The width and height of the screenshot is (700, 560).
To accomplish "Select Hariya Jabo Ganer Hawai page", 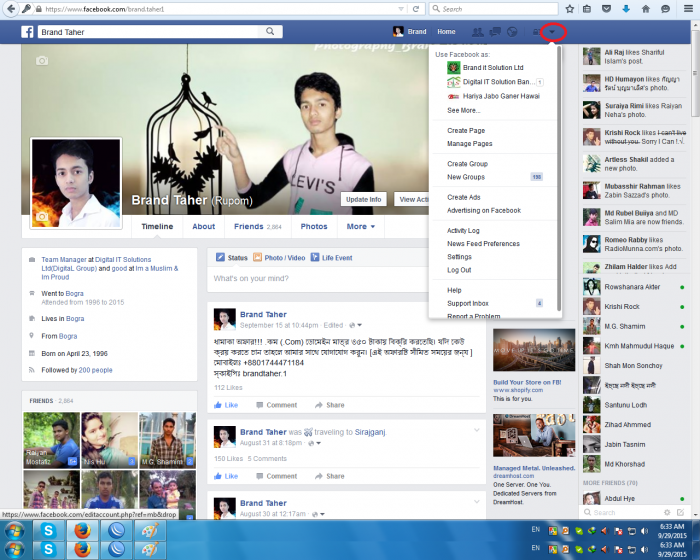I will point(494,96).
